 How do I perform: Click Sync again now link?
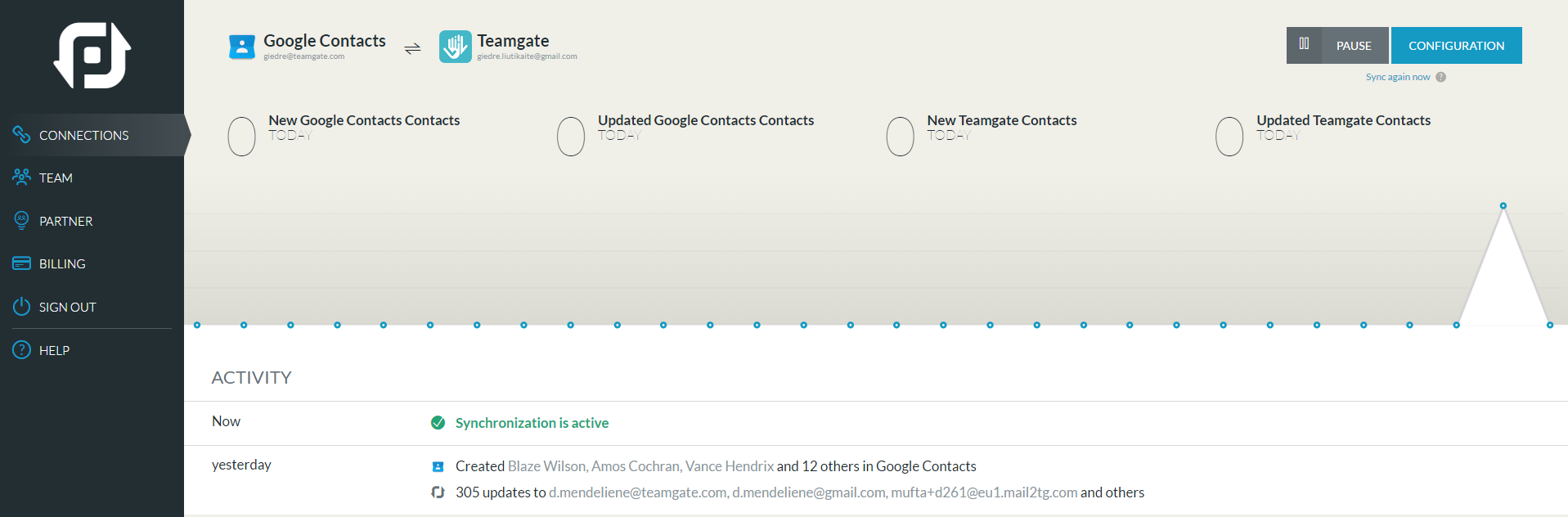tap(1398, 77)
